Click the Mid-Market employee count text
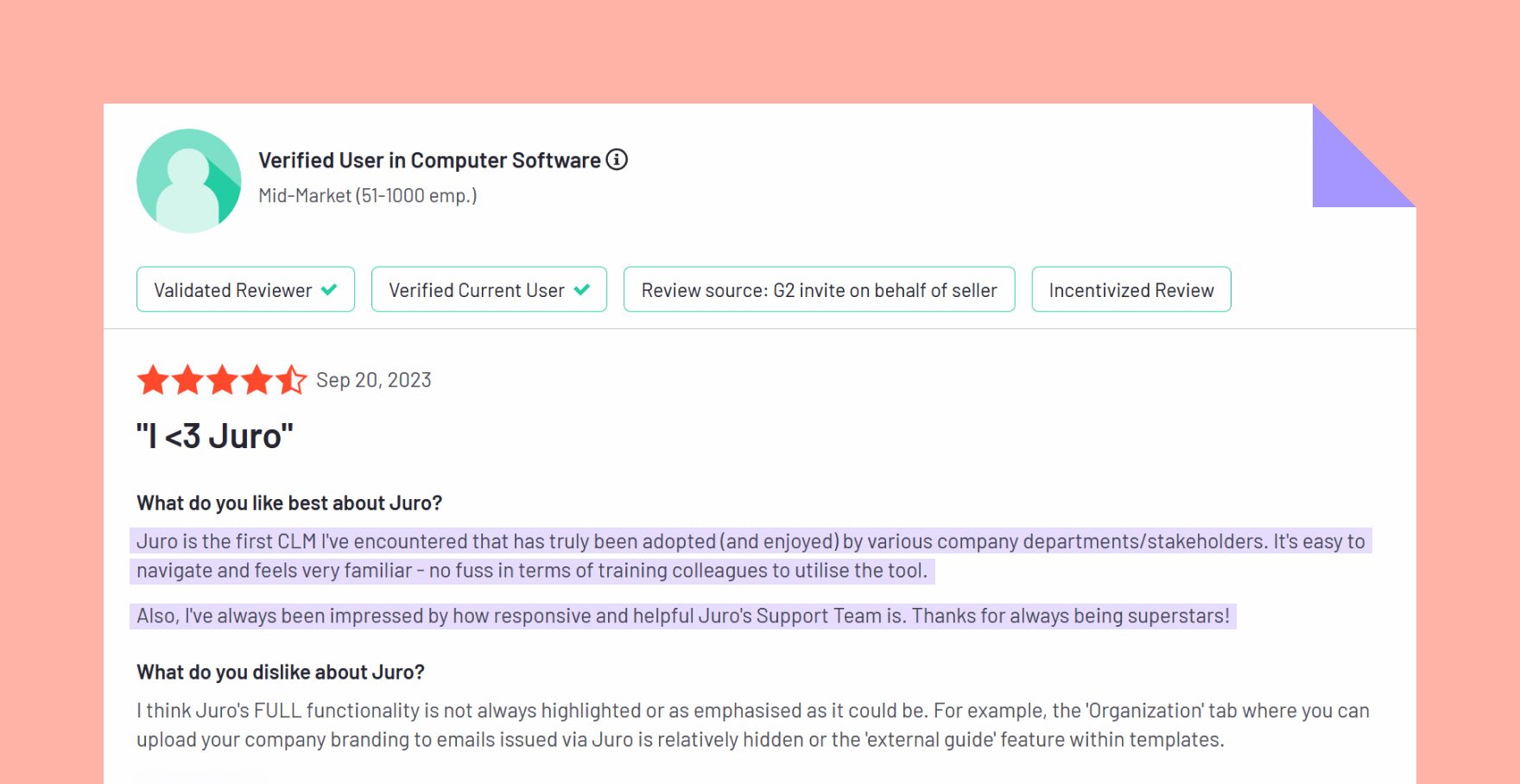Screen dimensions: 1520x784 (x=366, y=195)
